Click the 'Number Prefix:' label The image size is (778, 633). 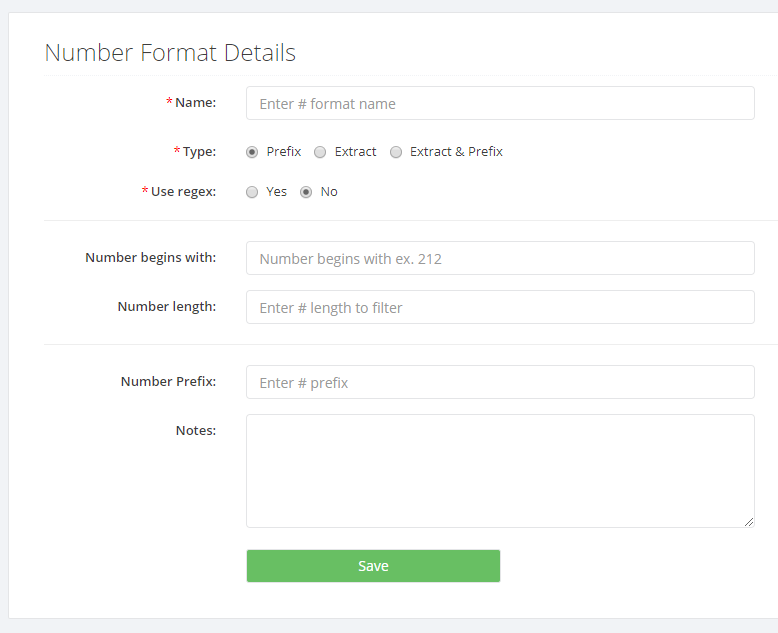coord(168,381)
